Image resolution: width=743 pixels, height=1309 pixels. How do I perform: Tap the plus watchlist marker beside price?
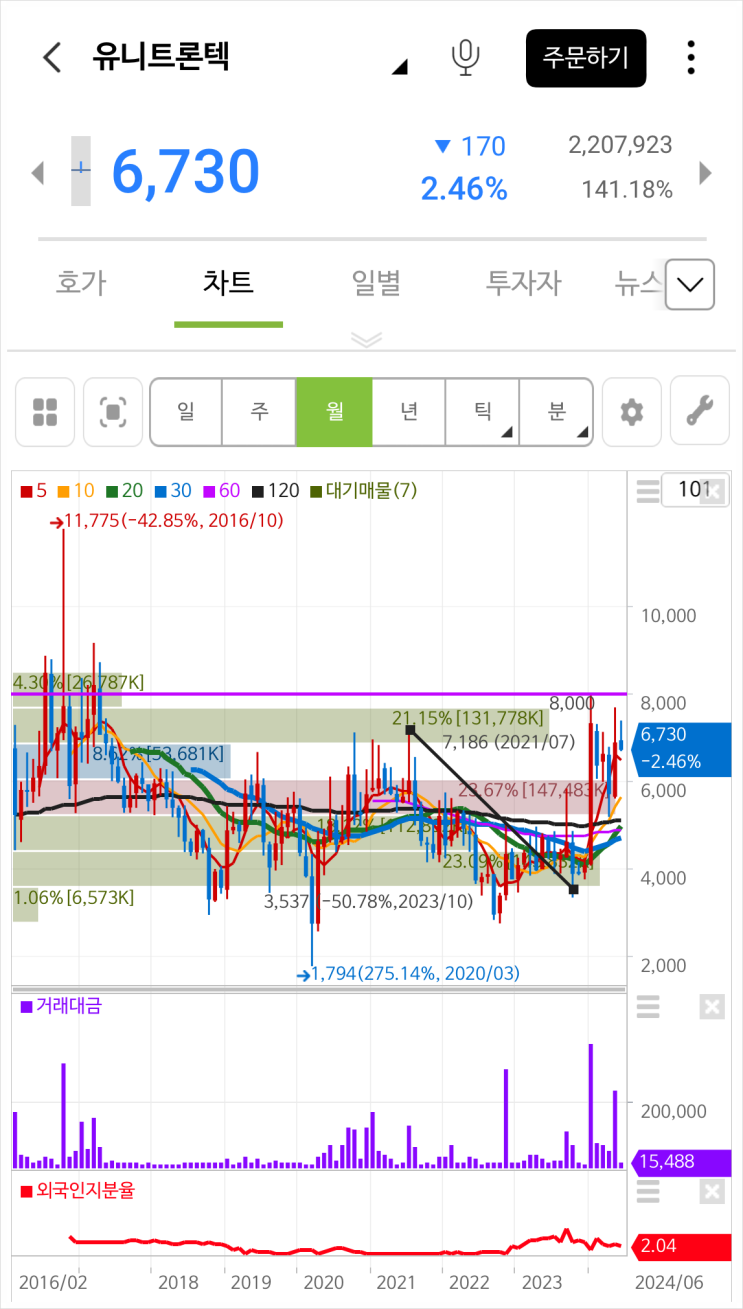pyautogui.click(x=81, y=171)
